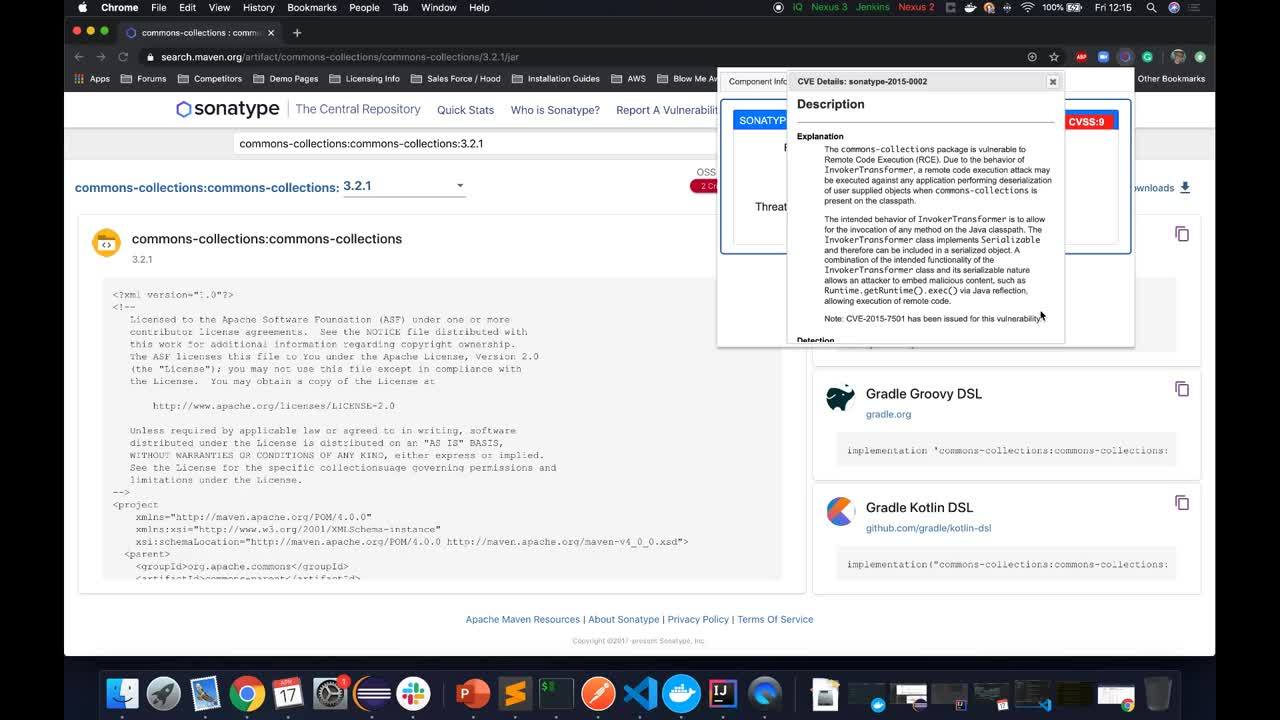This screenshot has height=720, width=1280.
Task: Open the History menu
Action: [258, 8]
